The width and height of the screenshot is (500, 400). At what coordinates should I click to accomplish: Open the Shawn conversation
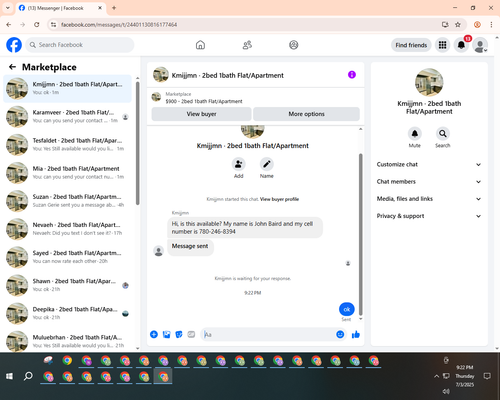[67, 285]
